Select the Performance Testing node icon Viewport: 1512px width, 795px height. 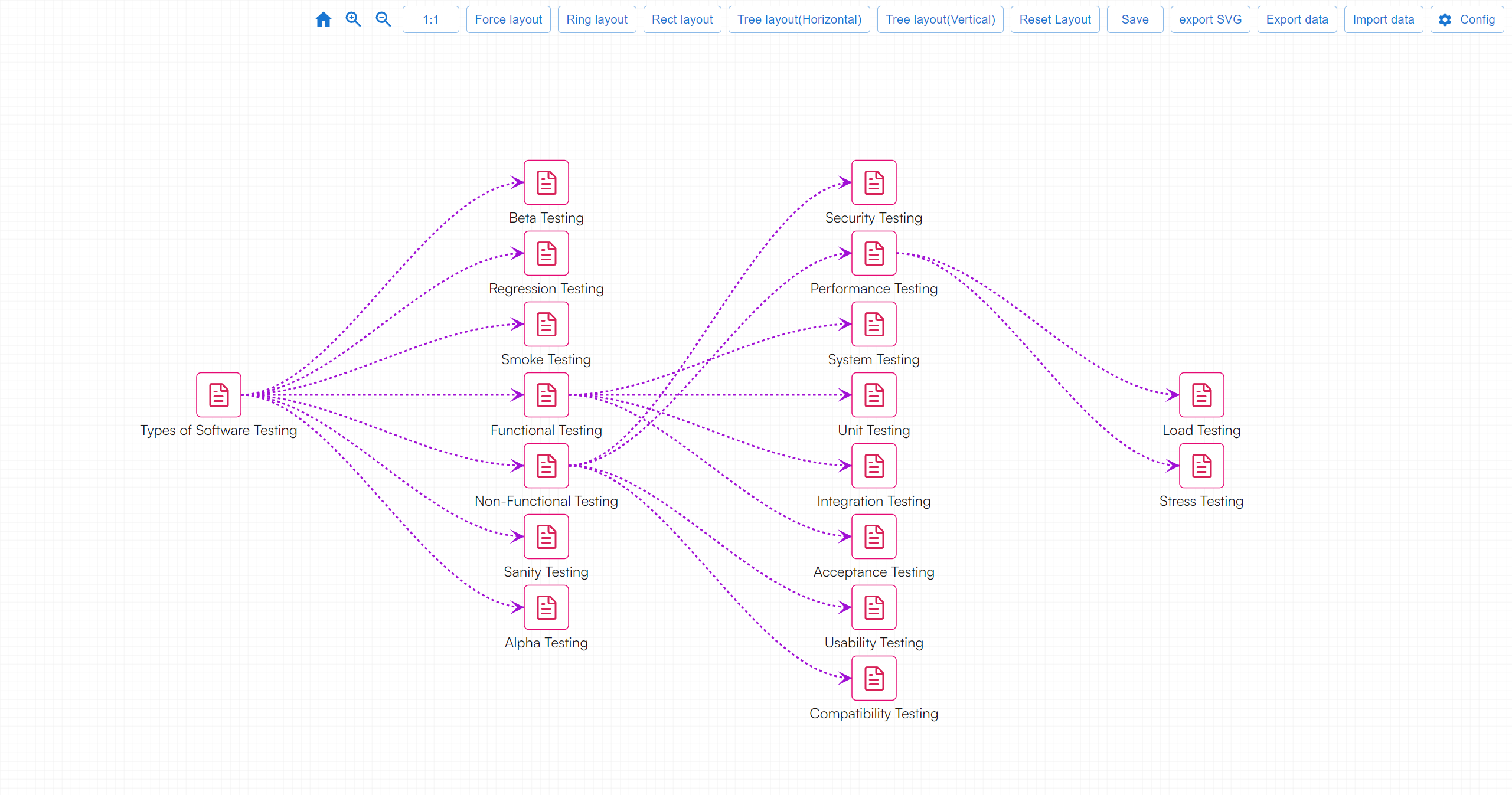pyautogui.click(x=874, y=253)
